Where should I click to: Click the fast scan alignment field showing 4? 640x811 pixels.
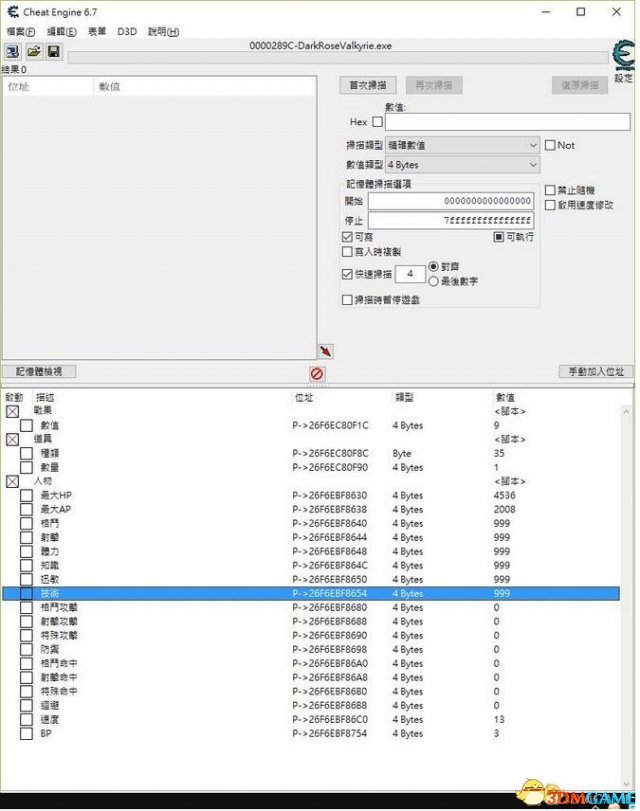click(x=410, y=274)
